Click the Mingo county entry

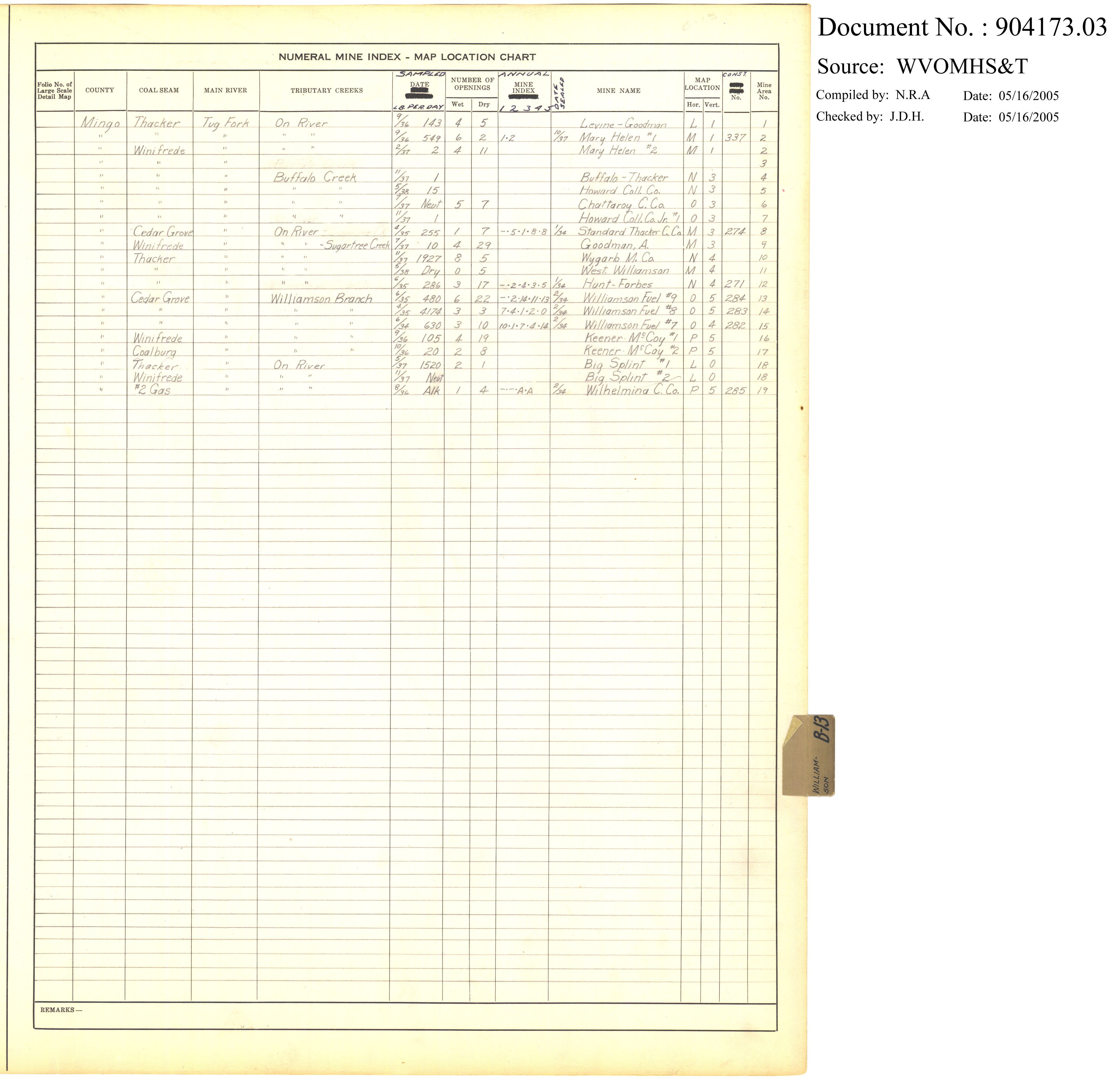click(101, 122)
